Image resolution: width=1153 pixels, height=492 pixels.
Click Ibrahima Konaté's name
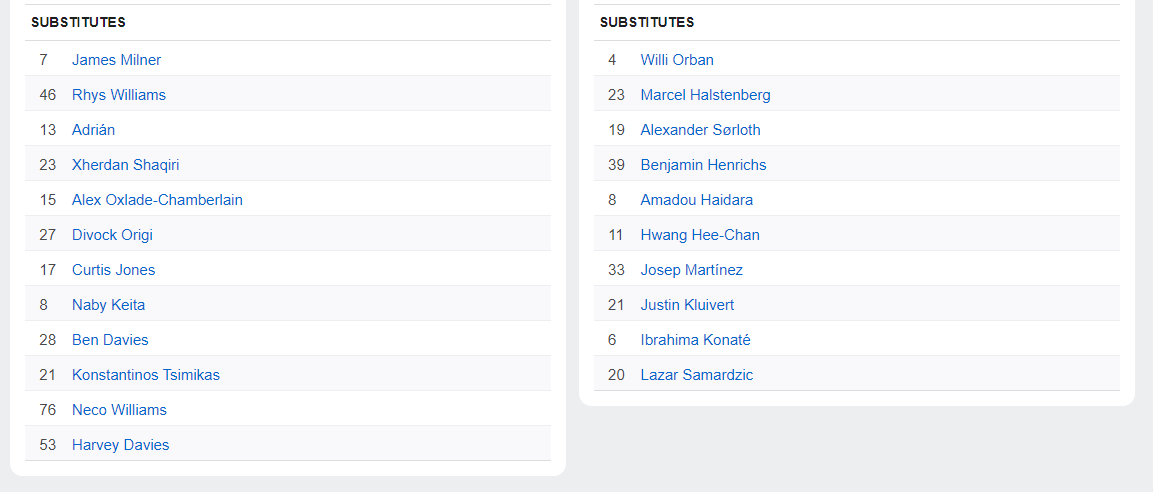pos(695,340)
